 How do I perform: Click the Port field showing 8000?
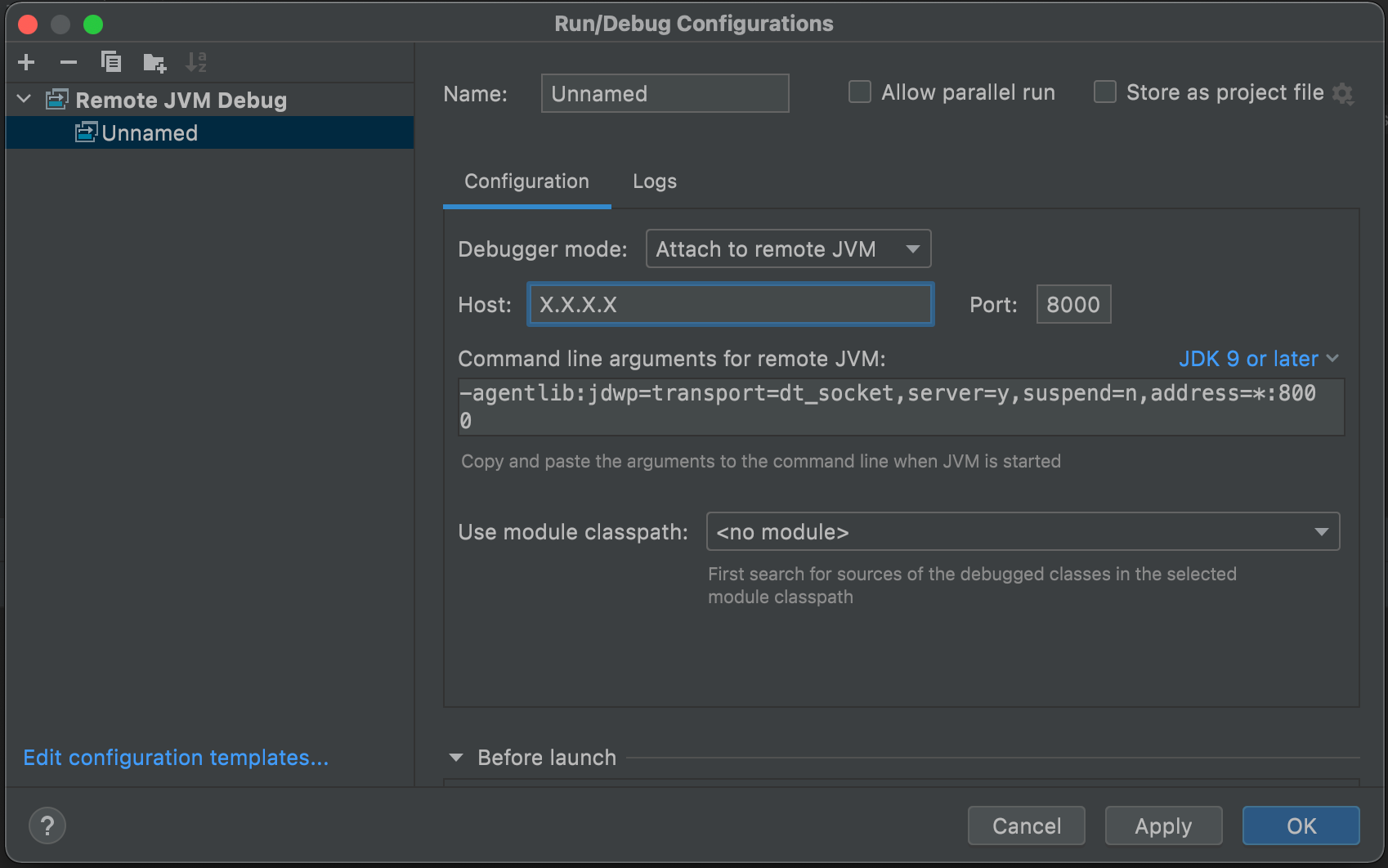[x=1073, y=304]
